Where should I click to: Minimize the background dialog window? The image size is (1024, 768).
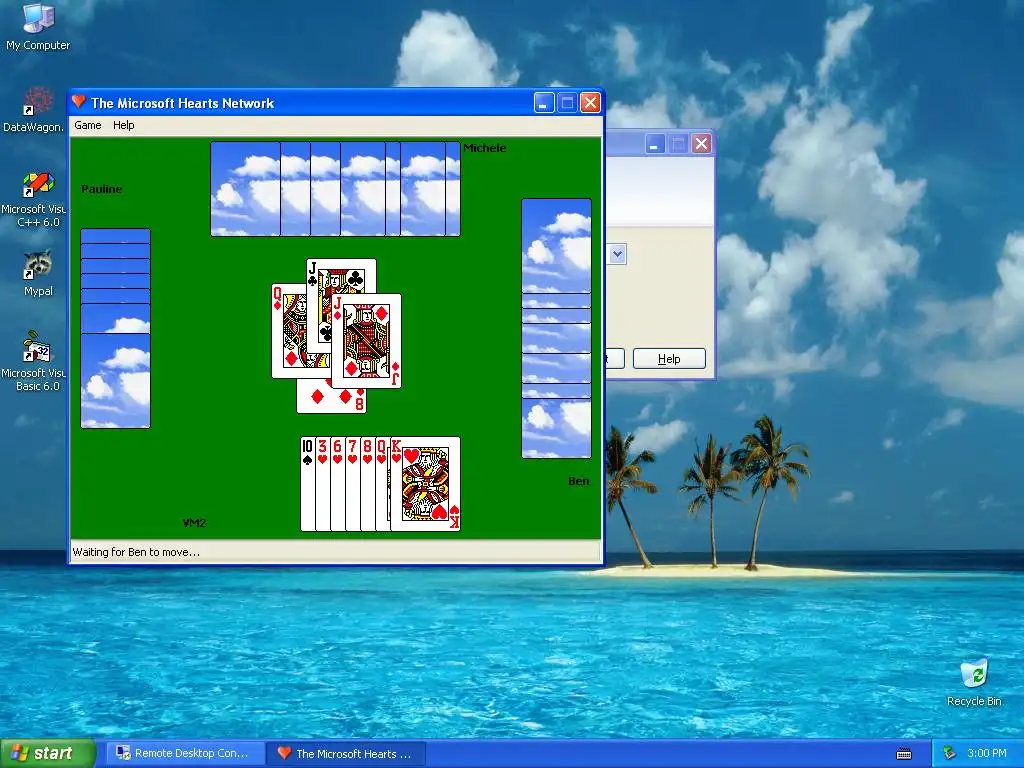[655, 144]
